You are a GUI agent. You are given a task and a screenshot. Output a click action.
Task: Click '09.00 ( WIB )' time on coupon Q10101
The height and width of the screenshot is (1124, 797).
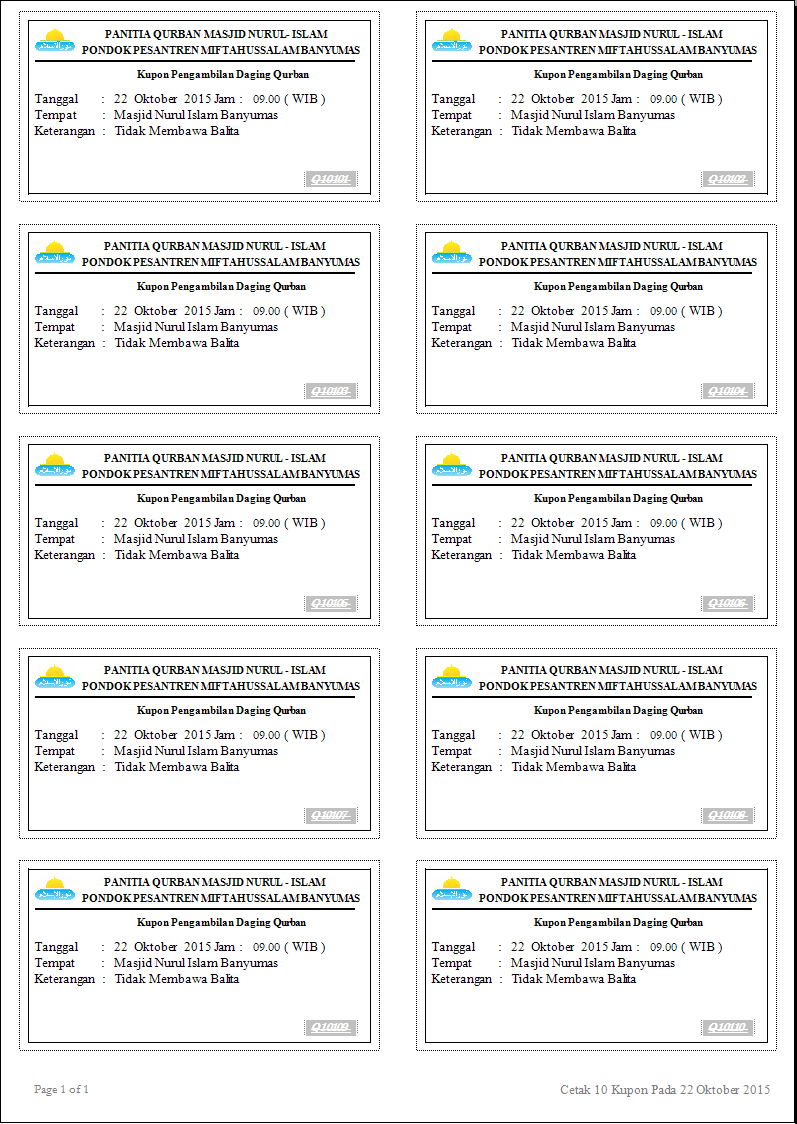click(289, 99)
